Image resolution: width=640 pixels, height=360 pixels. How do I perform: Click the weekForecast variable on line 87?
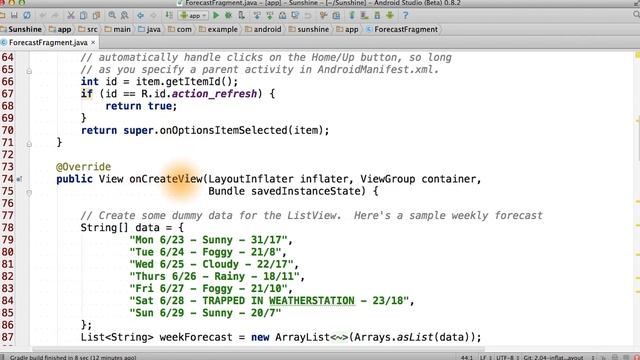196,338
